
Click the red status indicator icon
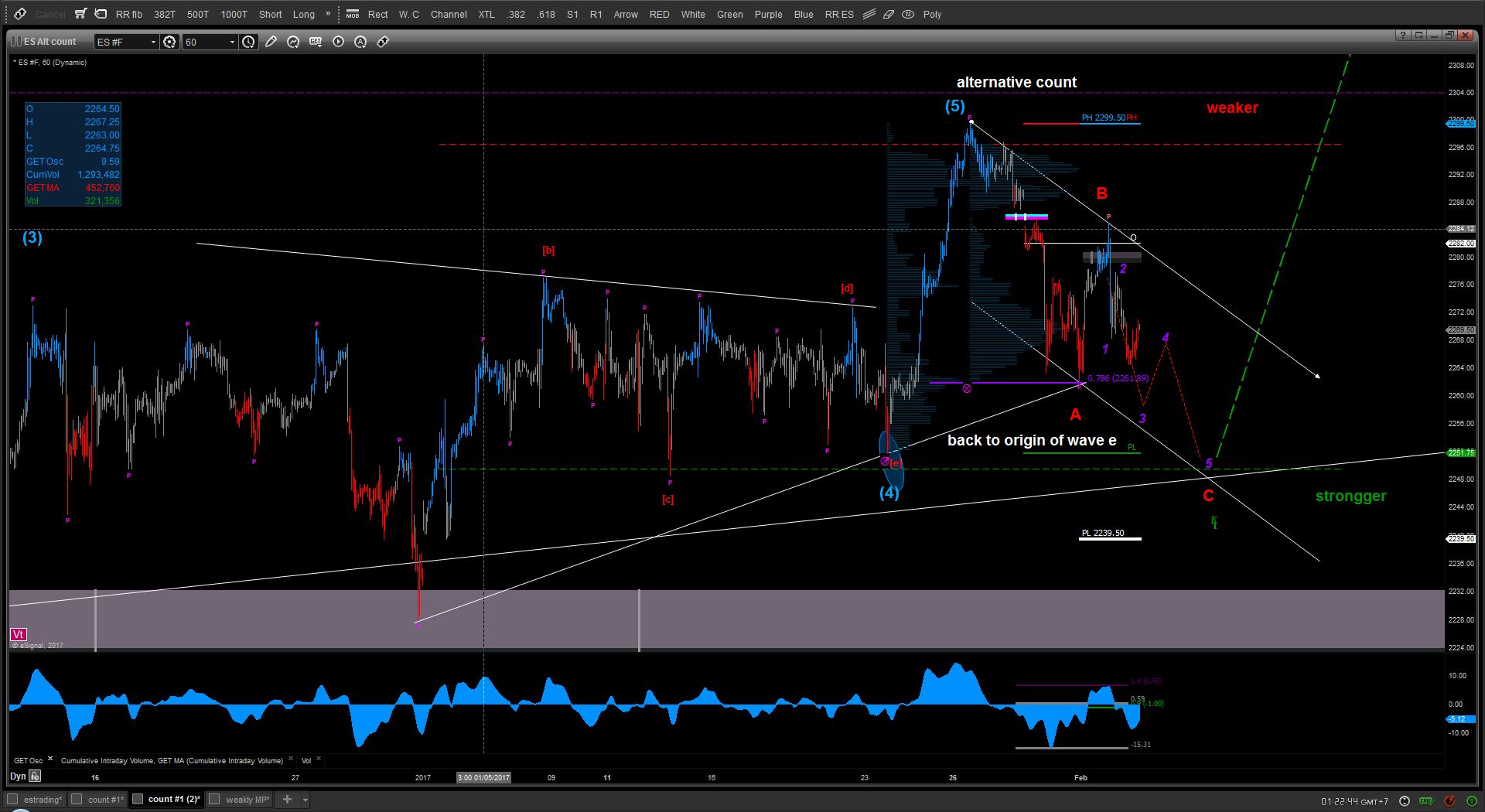pyautogui.click(x=1449, y=801)
